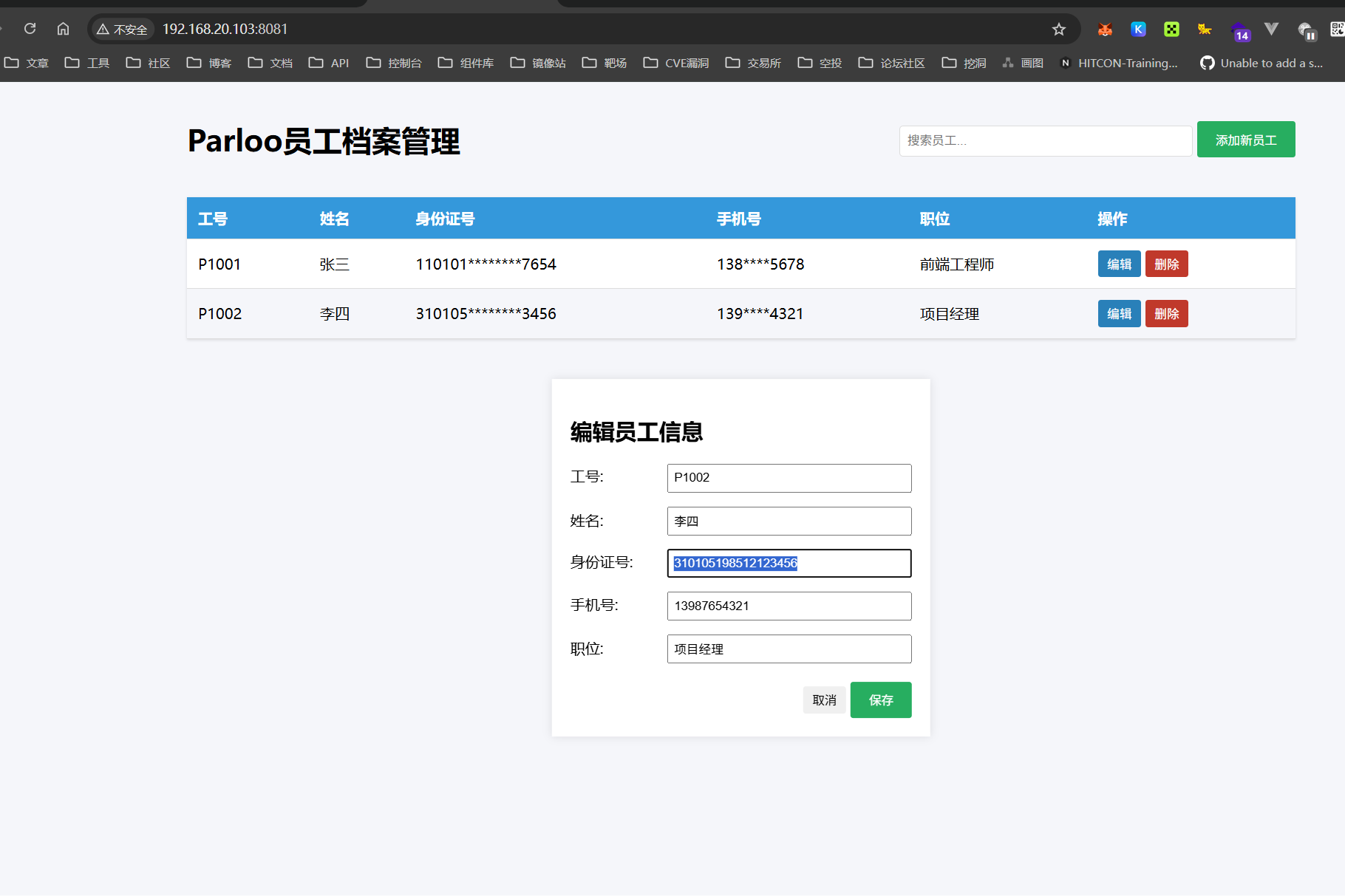1345x896 pixels.
Task: Open the yellow leopard extension icon
Action: [x=1205, y=29]
